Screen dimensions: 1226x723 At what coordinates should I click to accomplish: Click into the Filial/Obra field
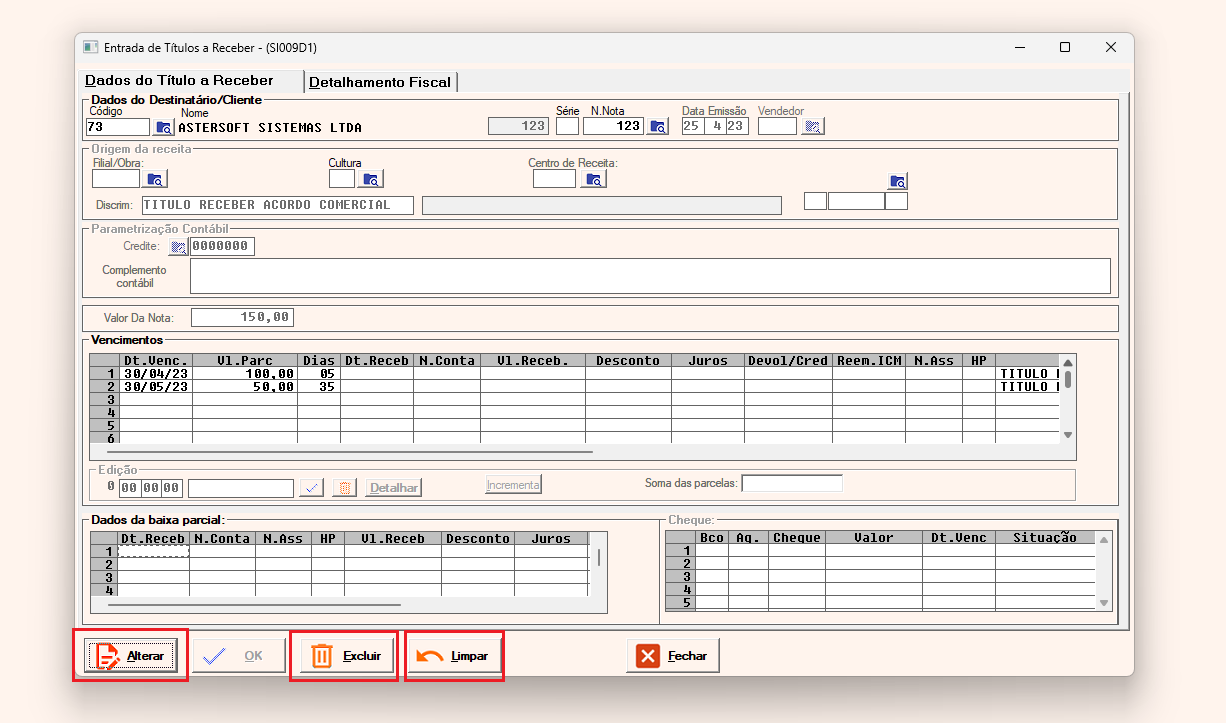(116, 179)
